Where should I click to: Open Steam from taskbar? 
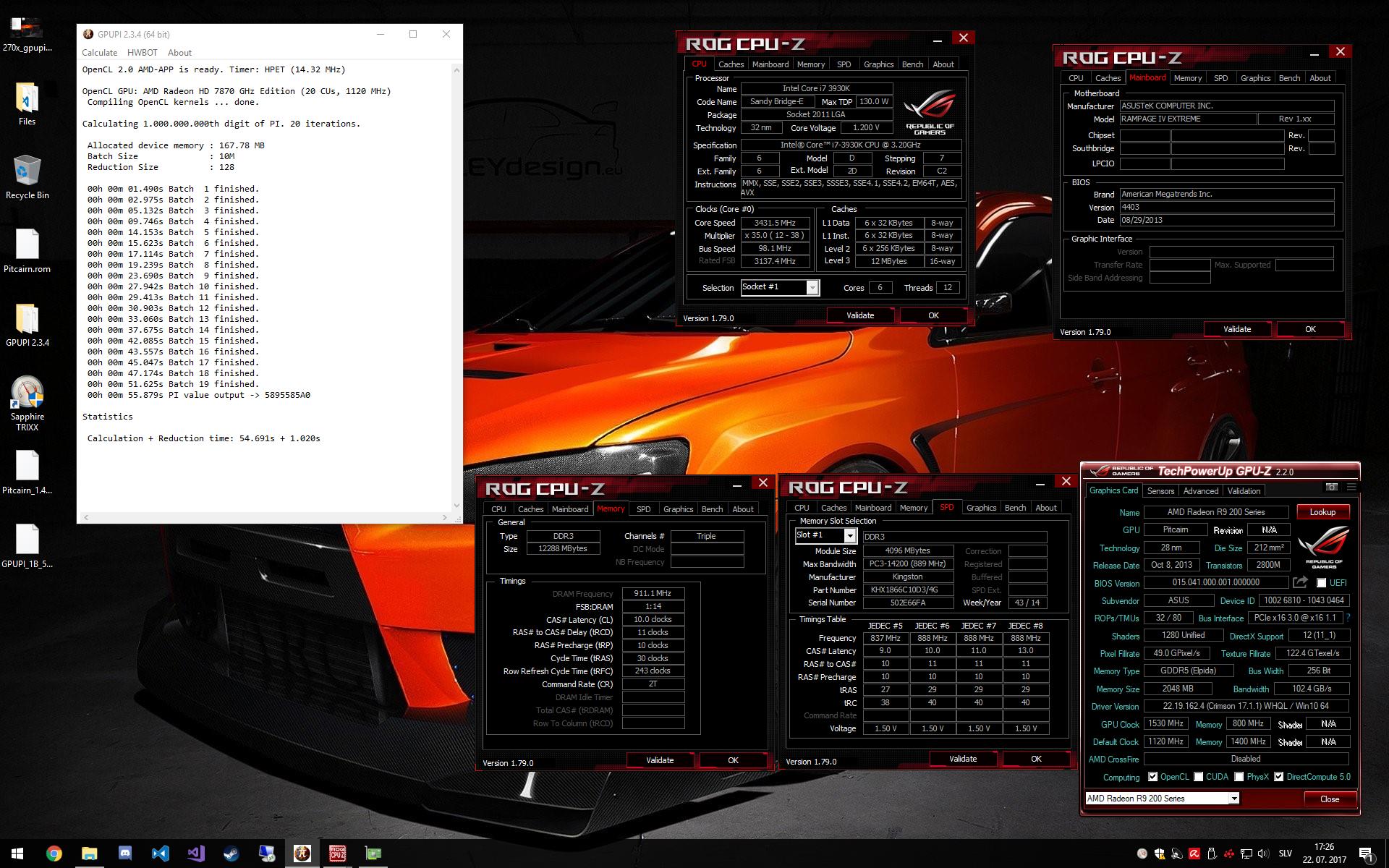[231, 854]
